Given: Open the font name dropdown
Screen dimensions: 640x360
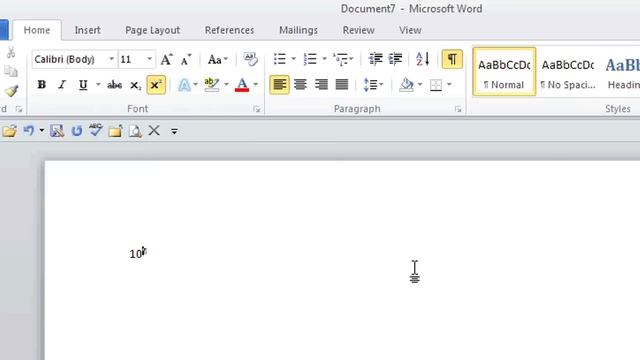Looking at the screenshot, I should point(111,60).
